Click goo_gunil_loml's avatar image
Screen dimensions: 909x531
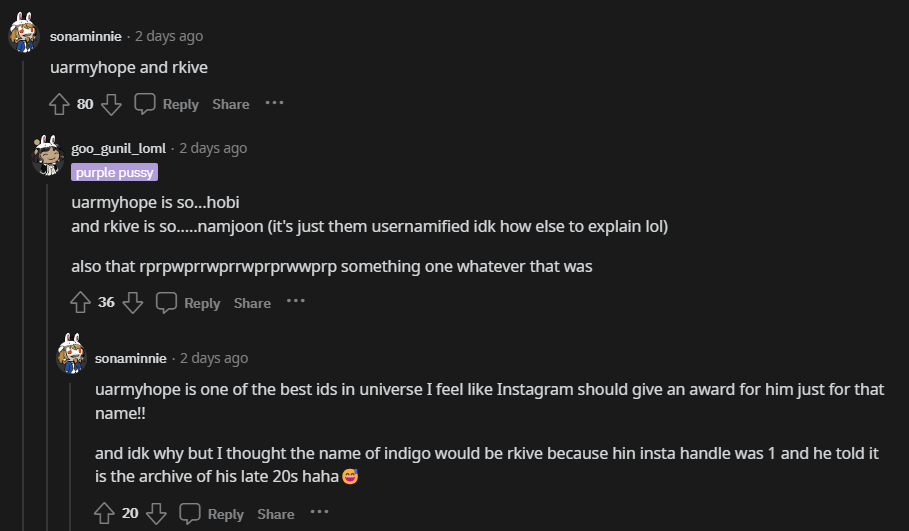(x=47, y=156)
